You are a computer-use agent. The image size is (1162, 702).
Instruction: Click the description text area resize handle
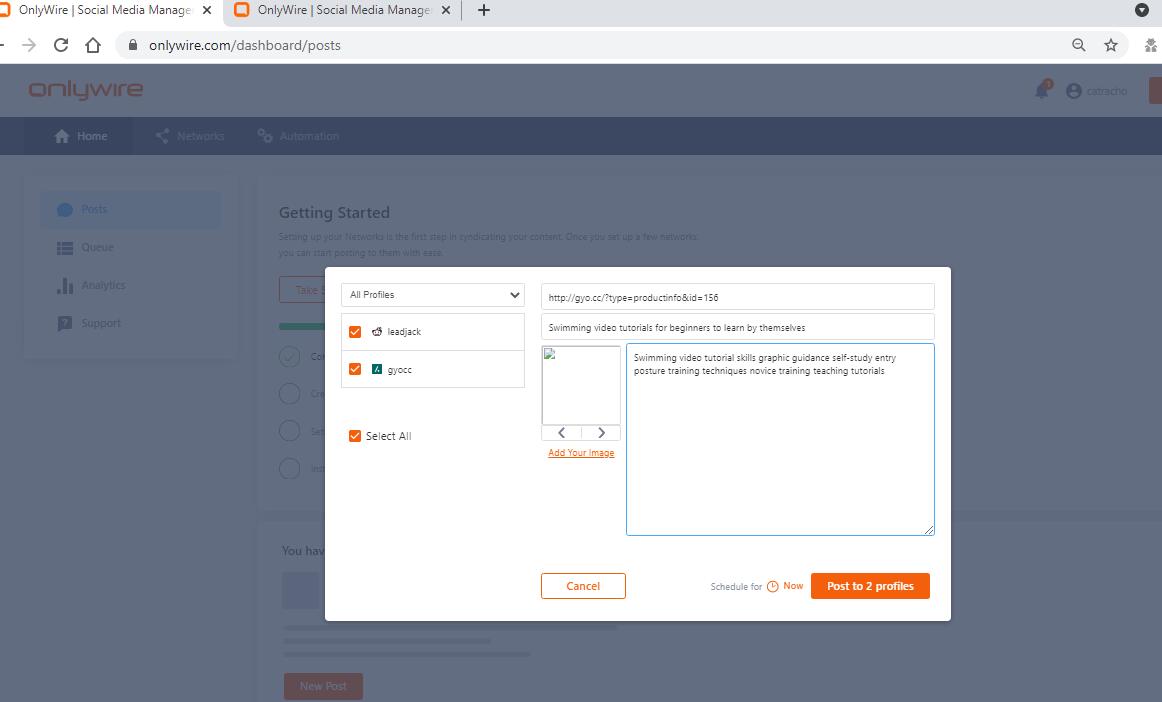point(929,530)
